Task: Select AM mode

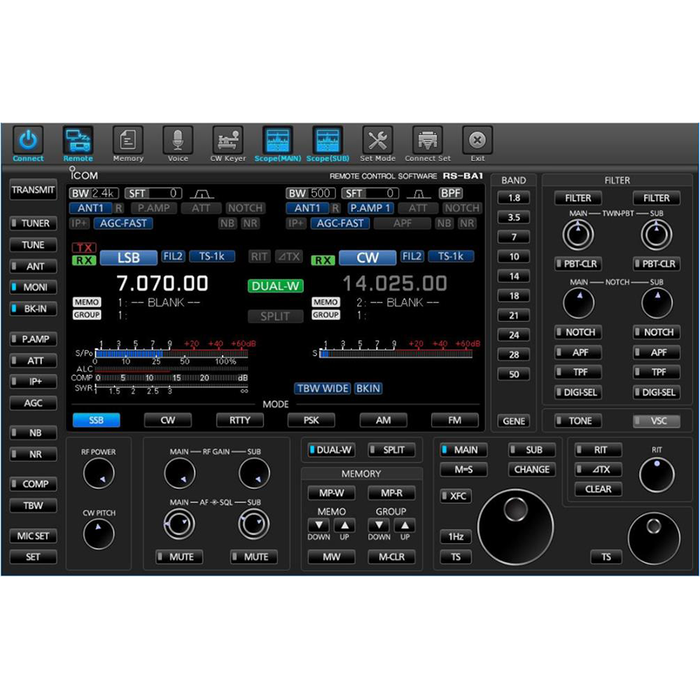Action: [383, 420]
